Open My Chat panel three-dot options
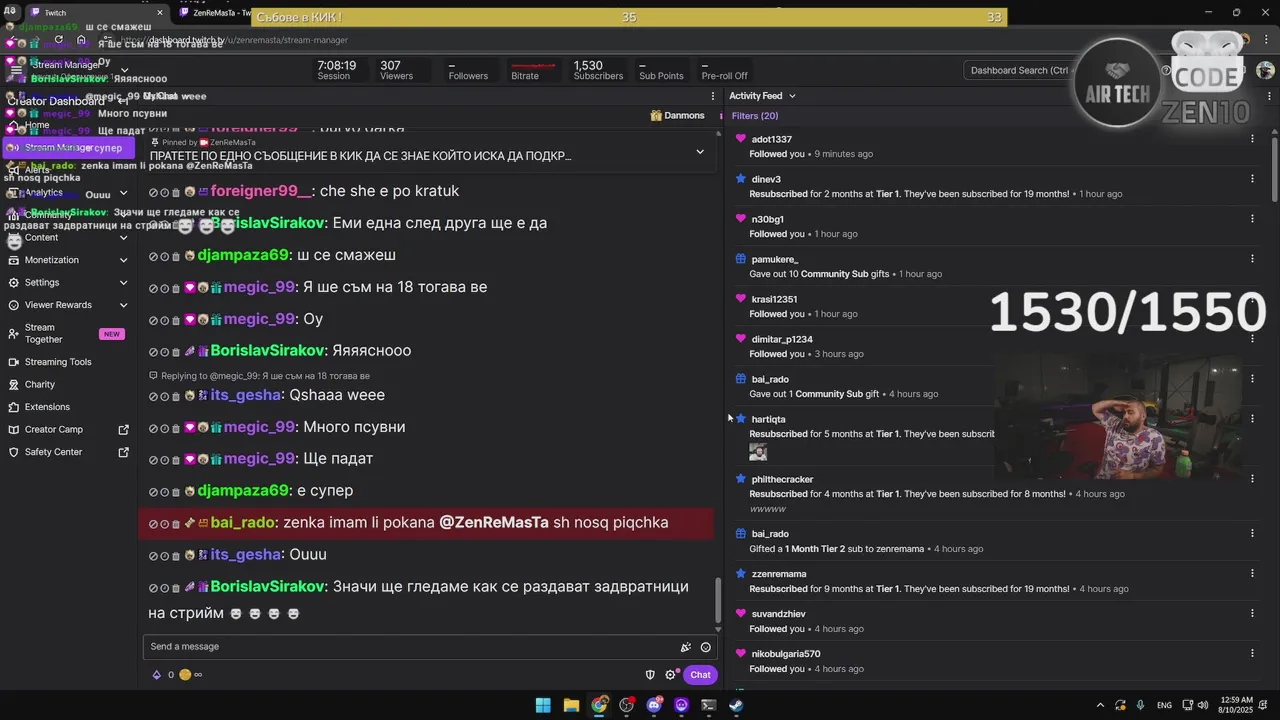 [713, 96]
